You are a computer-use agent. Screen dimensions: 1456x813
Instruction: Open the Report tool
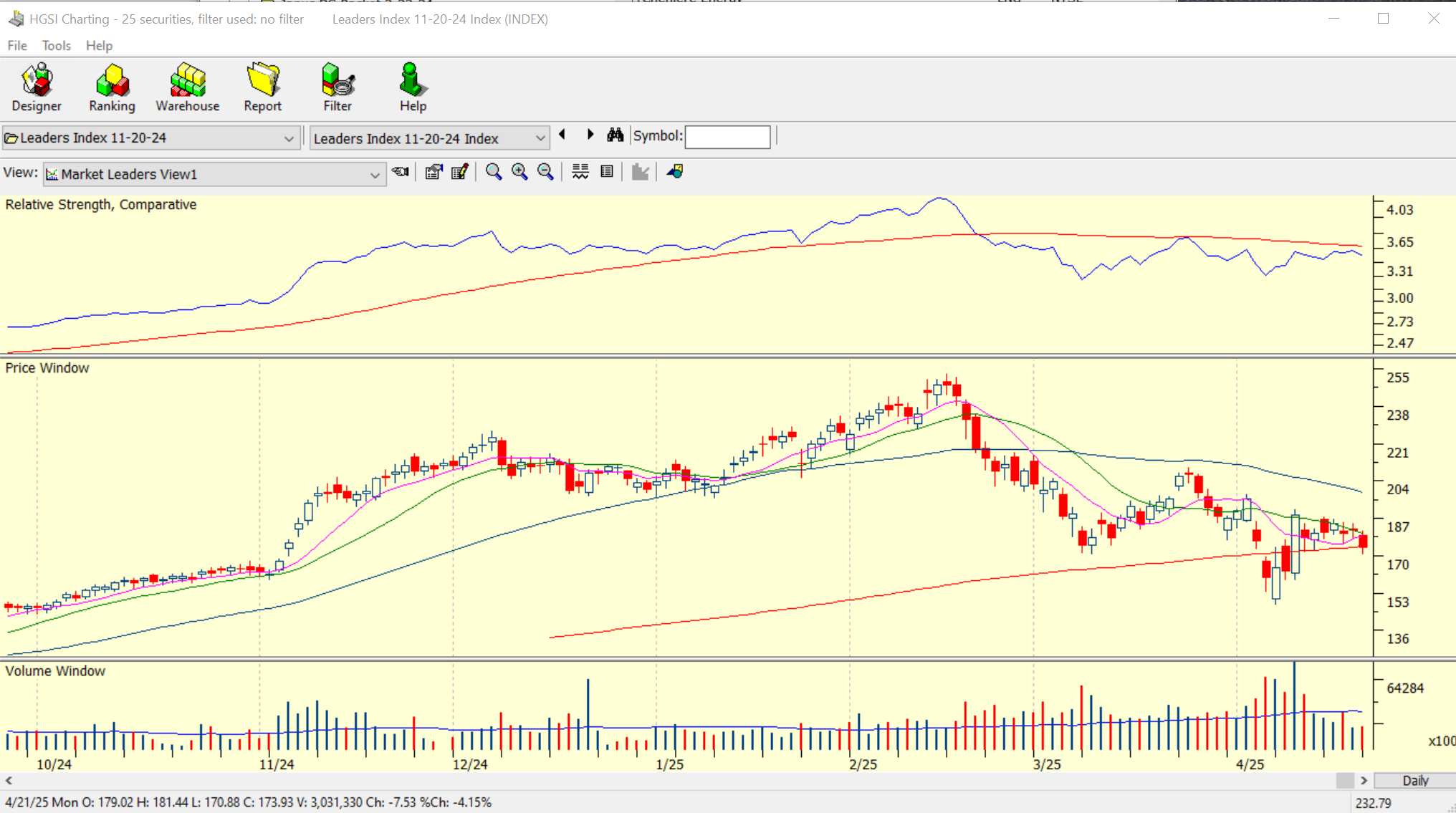coord(262,87)
